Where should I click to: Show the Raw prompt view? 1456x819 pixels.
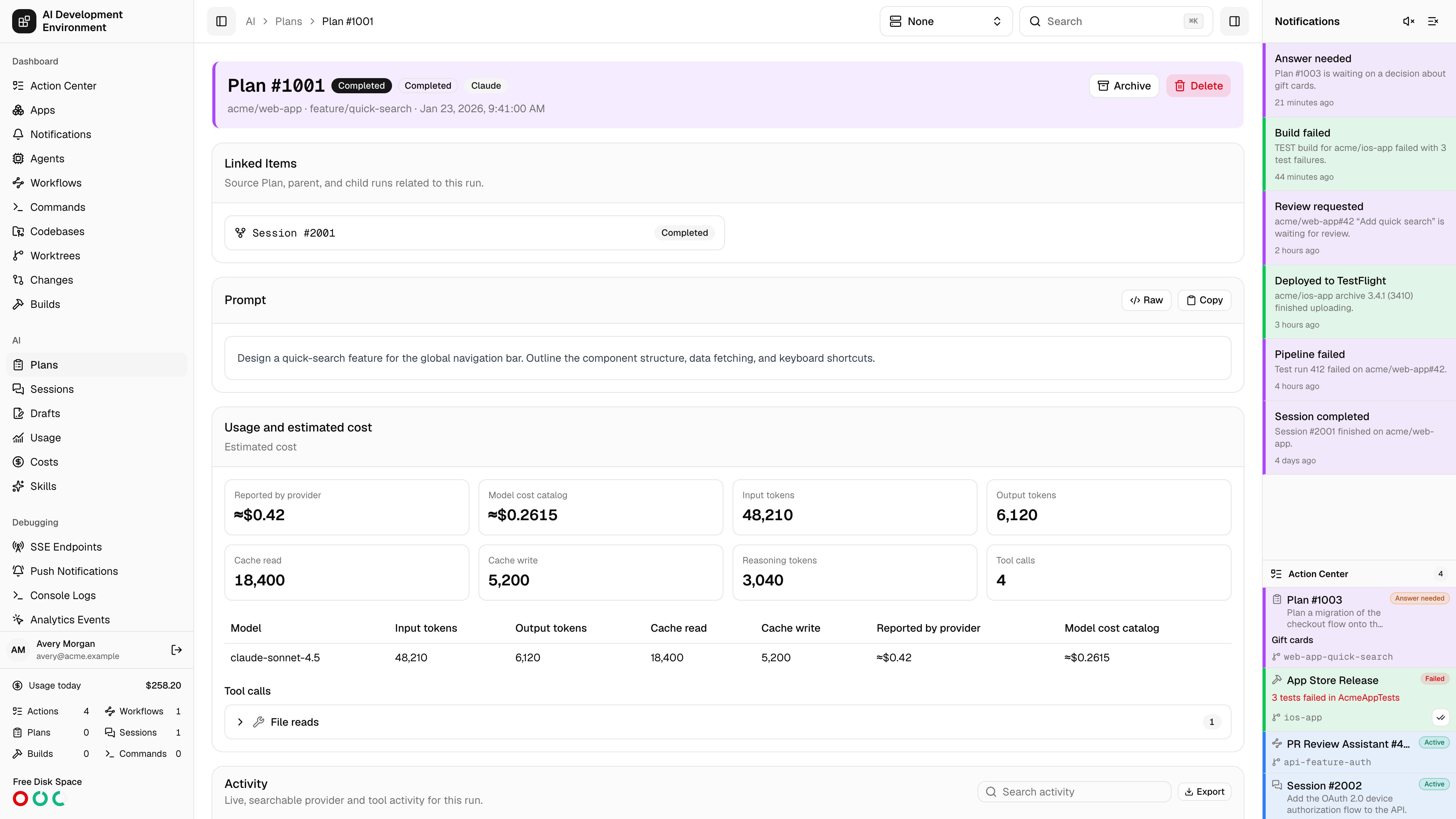1146,300
